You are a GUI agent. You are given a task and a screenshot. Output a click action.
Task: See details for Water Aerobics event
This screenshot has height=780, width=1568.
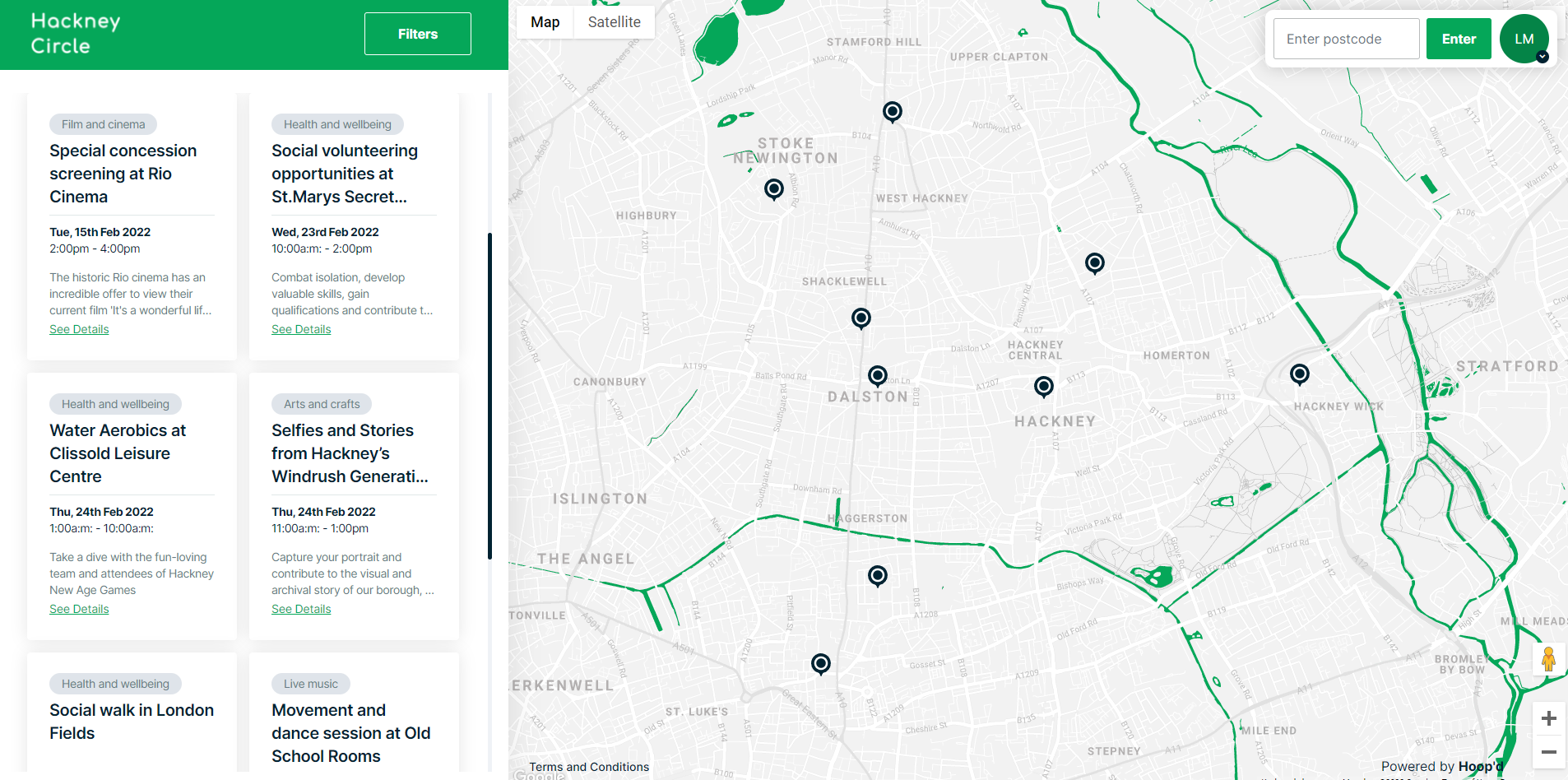(x=79, y=609)
